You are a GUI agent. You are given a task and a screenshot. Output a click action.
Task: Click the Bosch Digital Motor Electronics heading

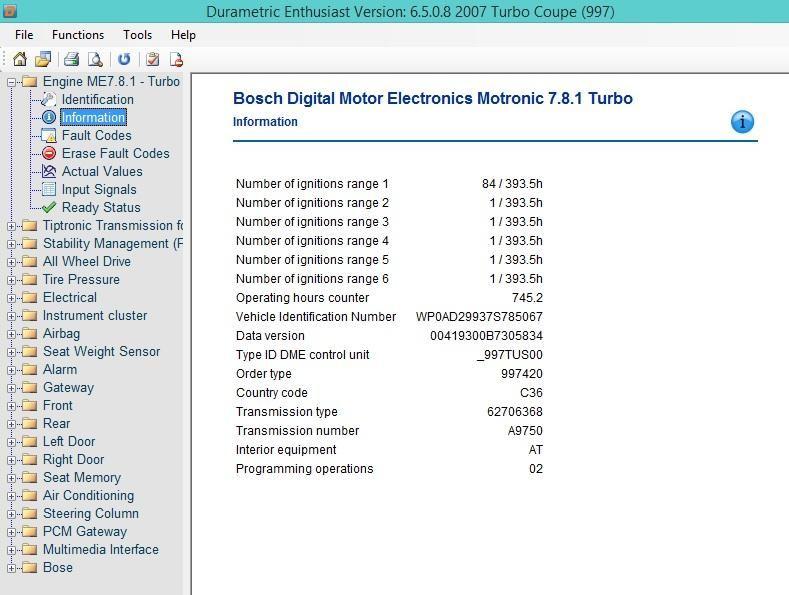(x=433, y=98)
